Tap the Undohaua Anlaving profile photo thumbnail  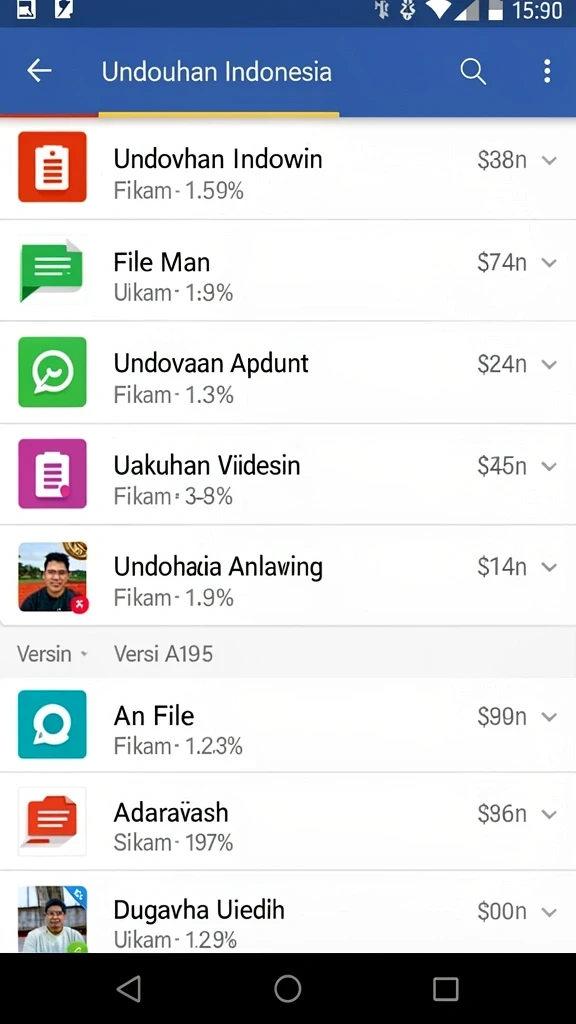[x=52, y=577]
